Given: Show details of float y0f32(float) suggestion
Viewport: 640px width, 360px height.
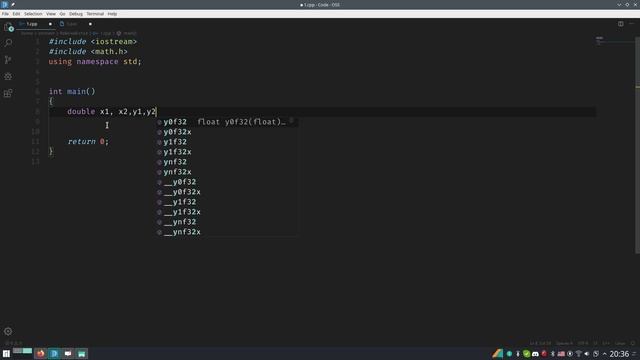Looking at the screenshot, I should [291, 121].
